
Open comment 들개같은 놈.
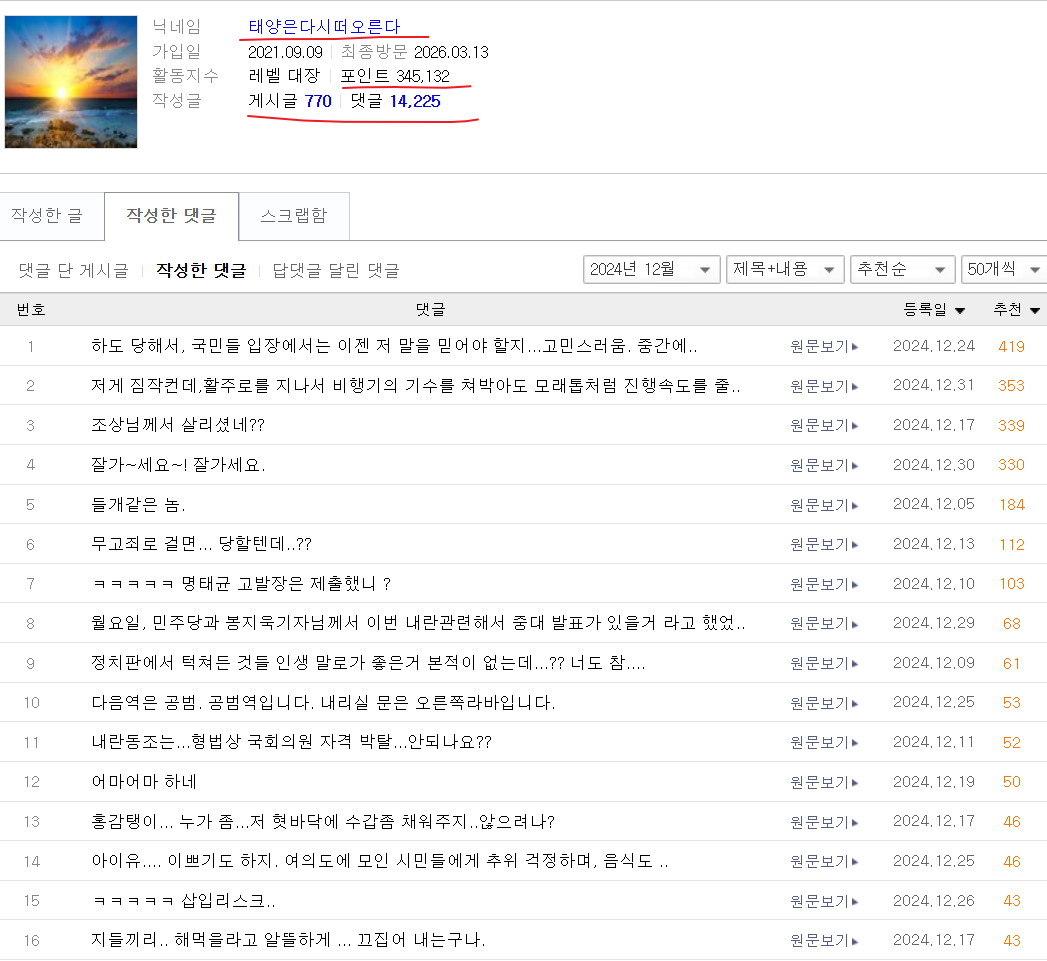138,504
